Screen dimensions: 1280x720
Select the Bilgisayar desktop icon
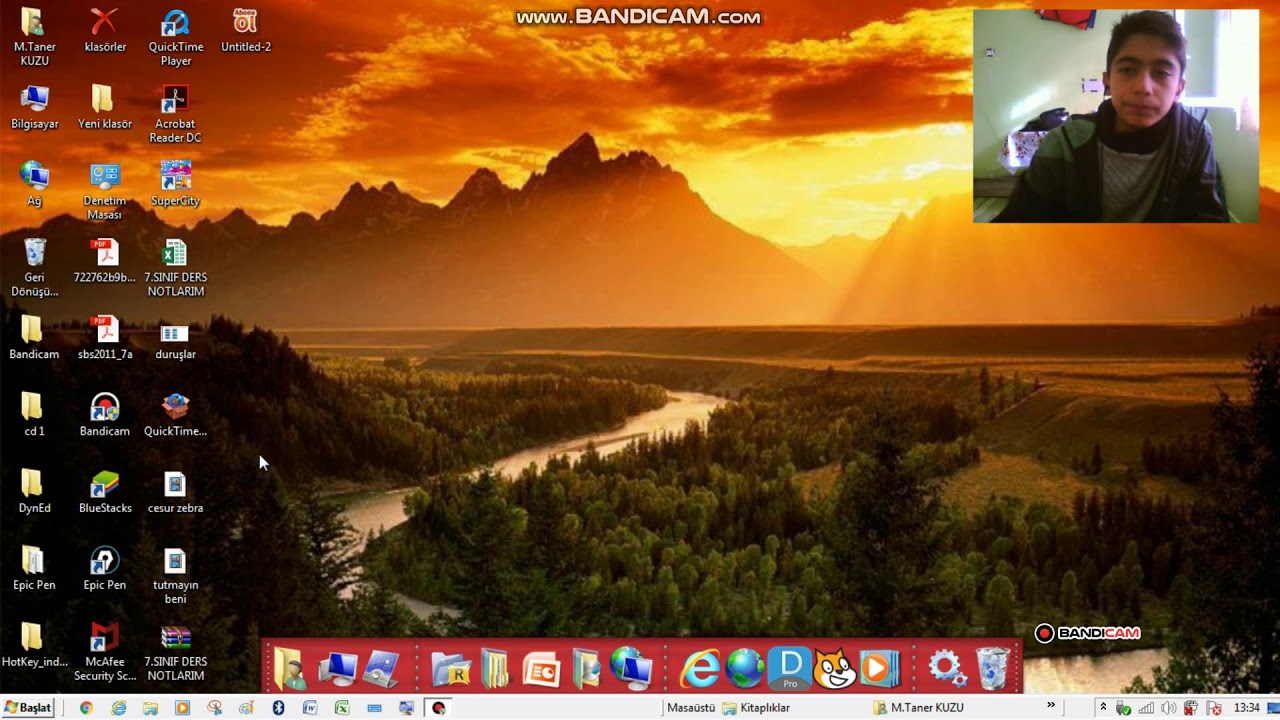tap(35, 107)
